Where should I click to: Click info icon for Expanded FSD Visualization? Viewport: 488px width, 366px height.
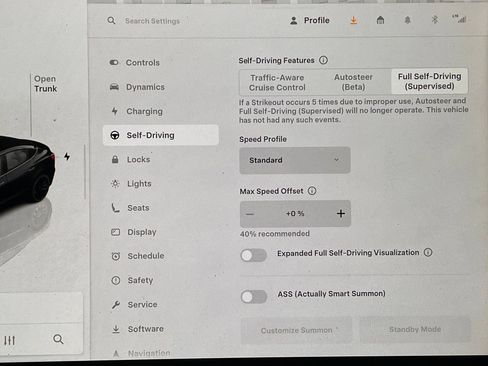click(x=428, y=252)
